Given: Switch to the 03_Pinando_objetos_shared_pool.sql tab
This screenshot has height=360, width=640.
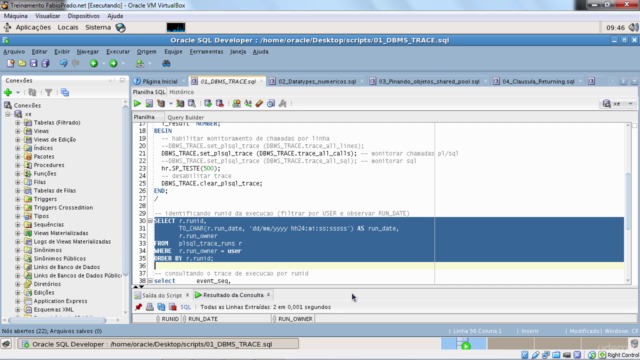Looking at the screenshot, I should point(429,81).
